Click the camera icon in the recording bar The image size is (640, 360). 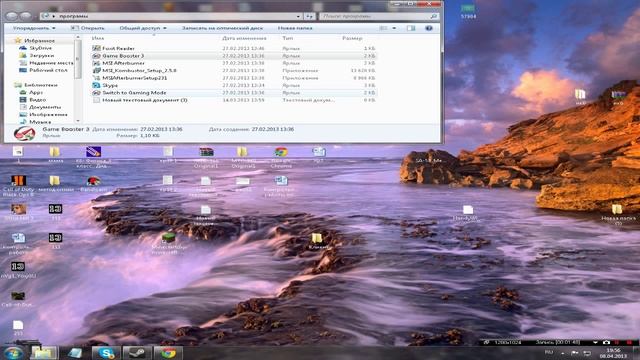pyautogui.click(x=606, y=342)
